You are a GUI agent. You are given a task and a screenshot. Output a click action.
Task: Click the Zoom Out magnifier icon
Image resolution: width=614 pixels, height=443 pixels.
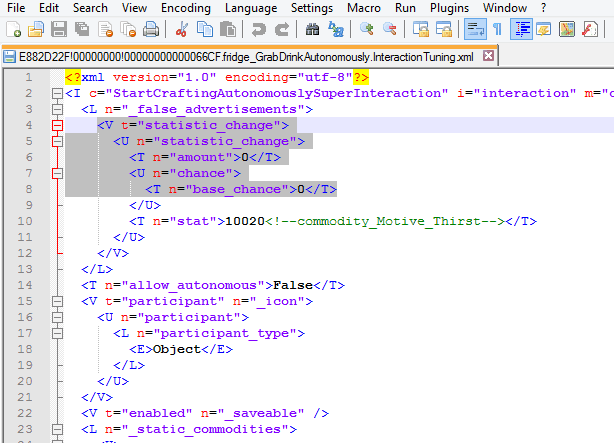point(389,30)
